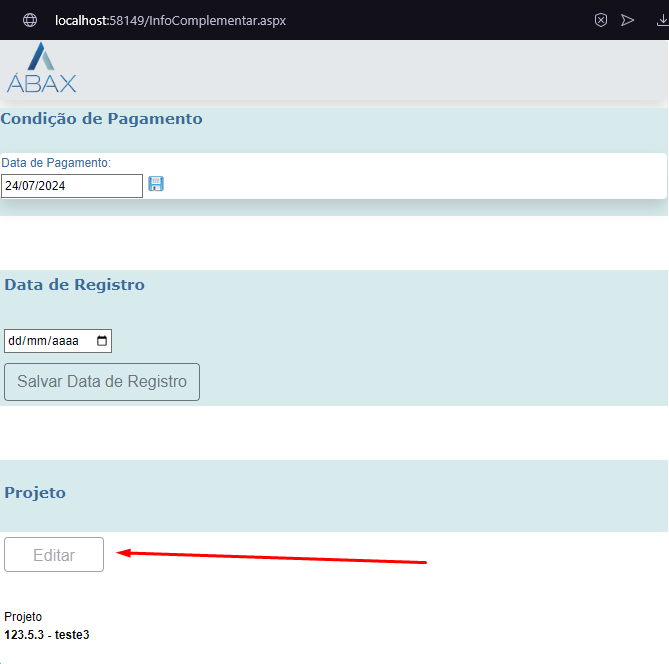The width and height of the screenshot is (669, 664).
Task: Click the project value 123.5.3 - teste3
Action: [47, 634]
